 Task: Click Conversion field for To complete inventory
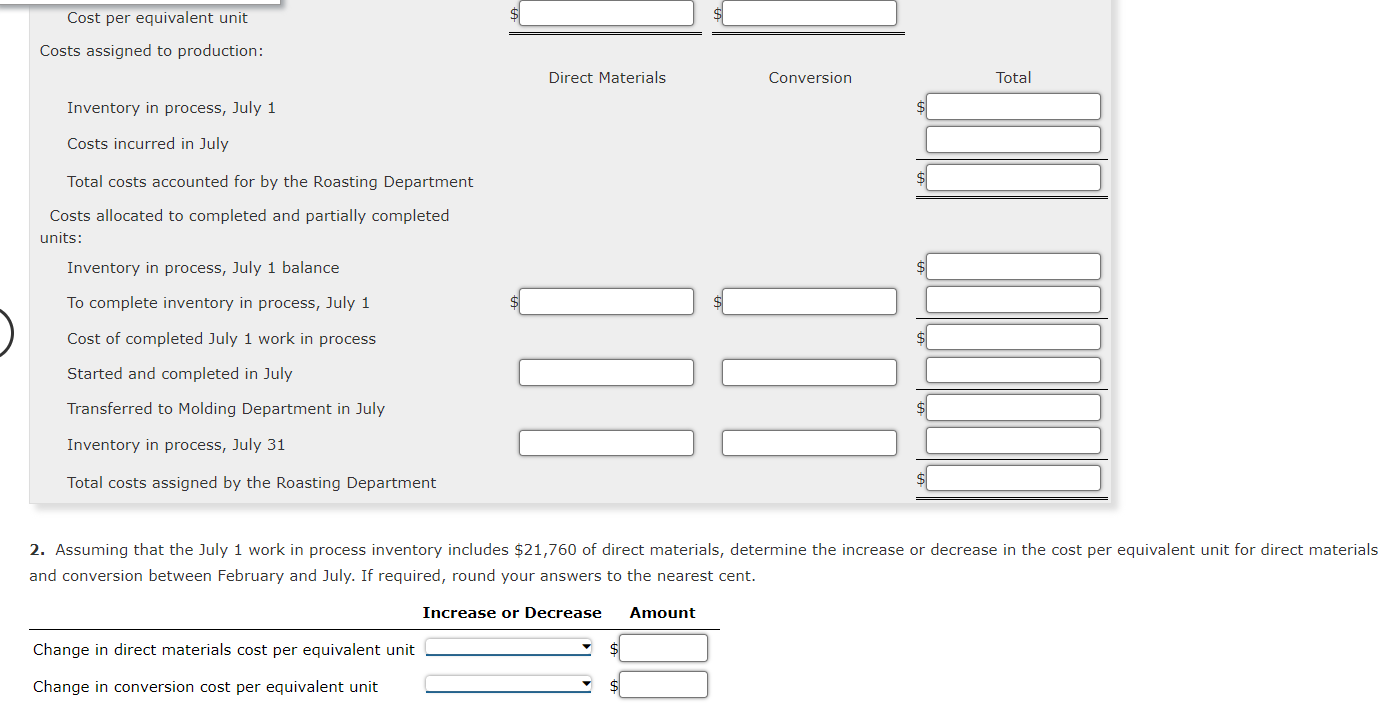point(808,301)
